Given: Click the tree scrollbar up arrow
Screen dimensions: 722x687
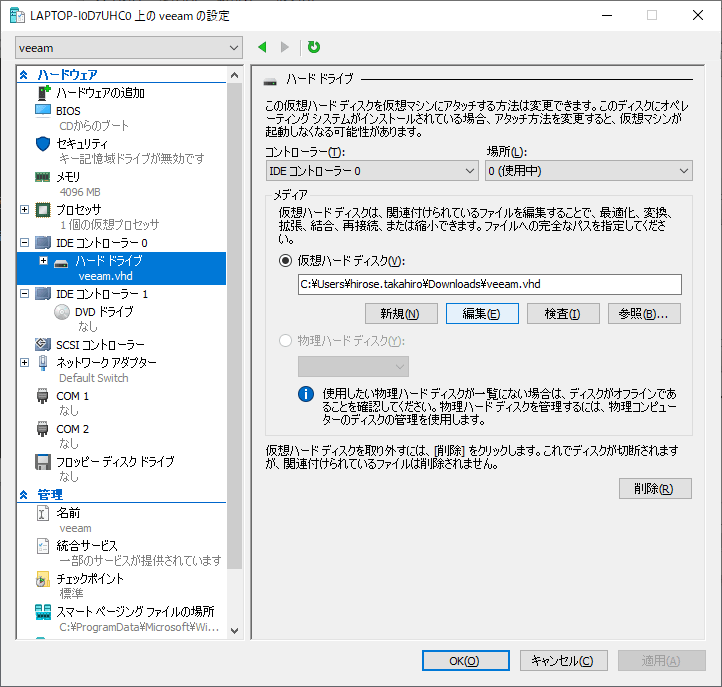Looking at the screenshot, I should tap(234, 75).
